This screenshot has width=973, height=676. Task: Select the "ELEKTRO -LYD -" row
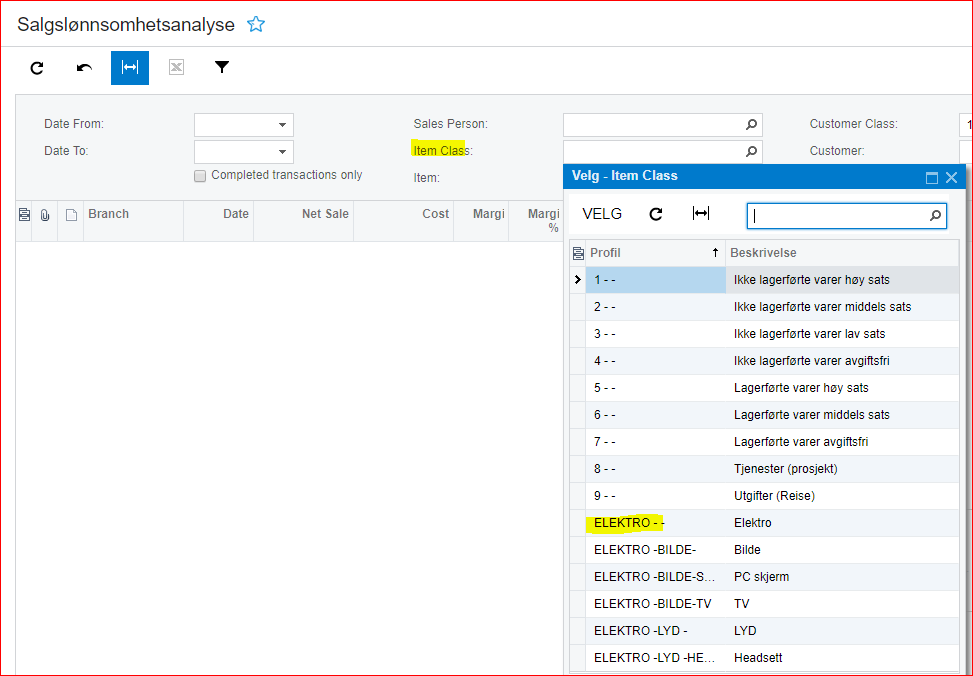pyautogui.click(x=764, y=631)
